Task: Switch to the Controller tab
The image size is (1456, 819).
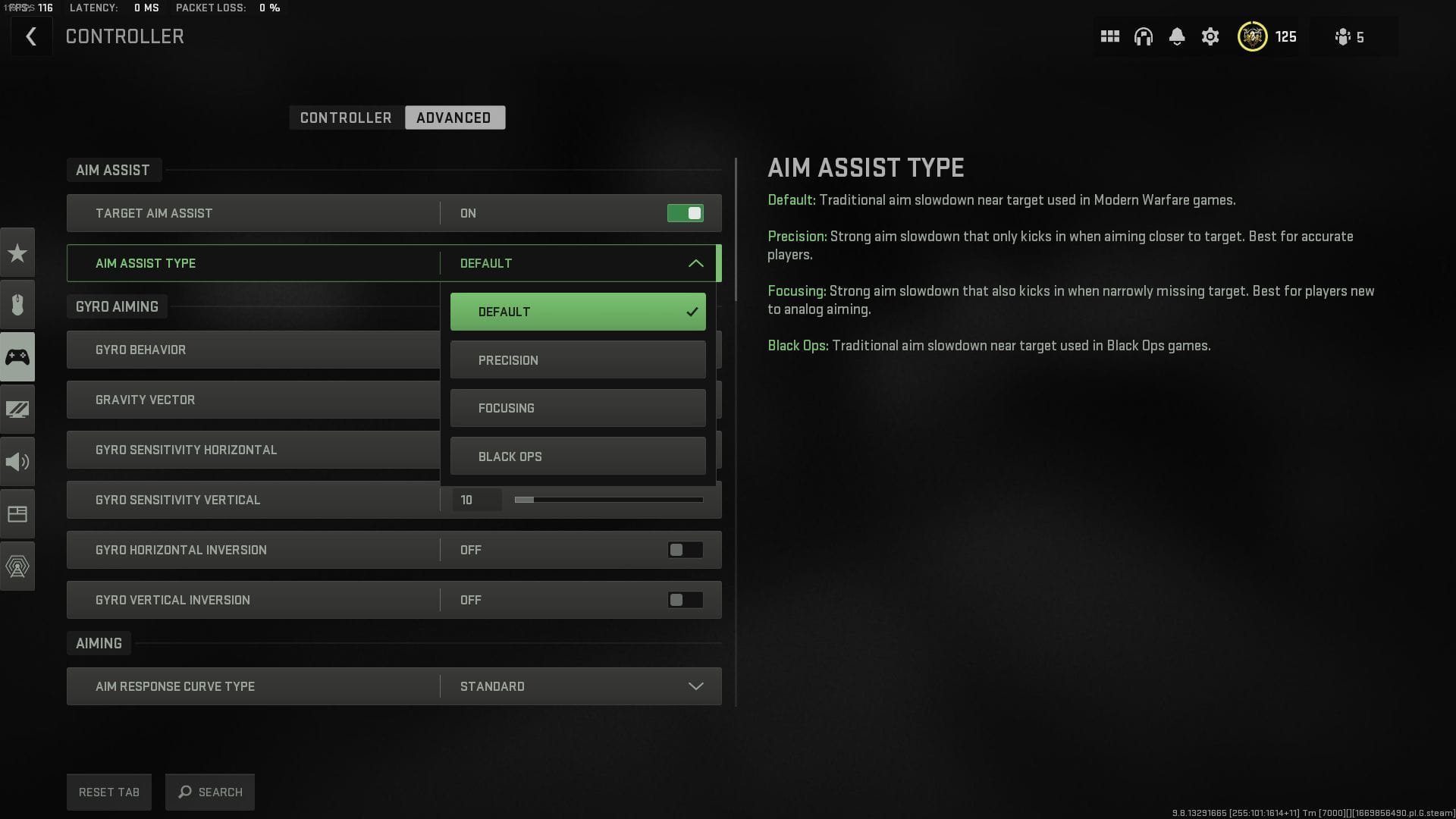Action: (x=346, y=118)
